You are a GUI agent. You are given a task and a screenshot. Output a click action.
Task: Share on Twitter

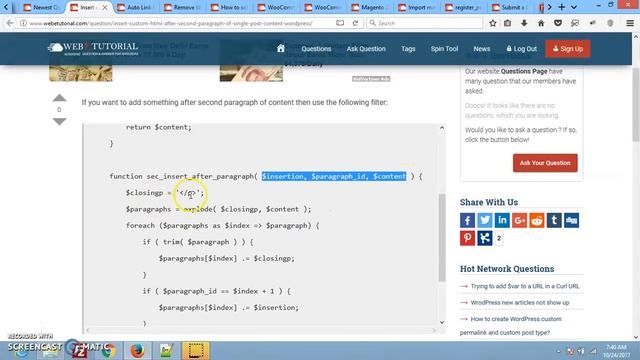[485, 220]
